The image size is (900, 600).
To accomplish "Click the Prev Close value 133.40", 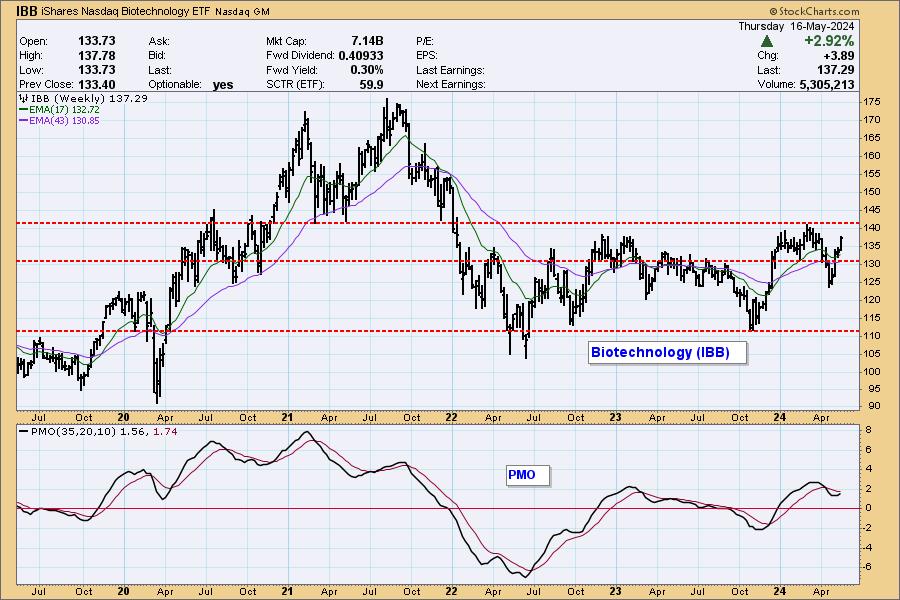I will [96, 84].
